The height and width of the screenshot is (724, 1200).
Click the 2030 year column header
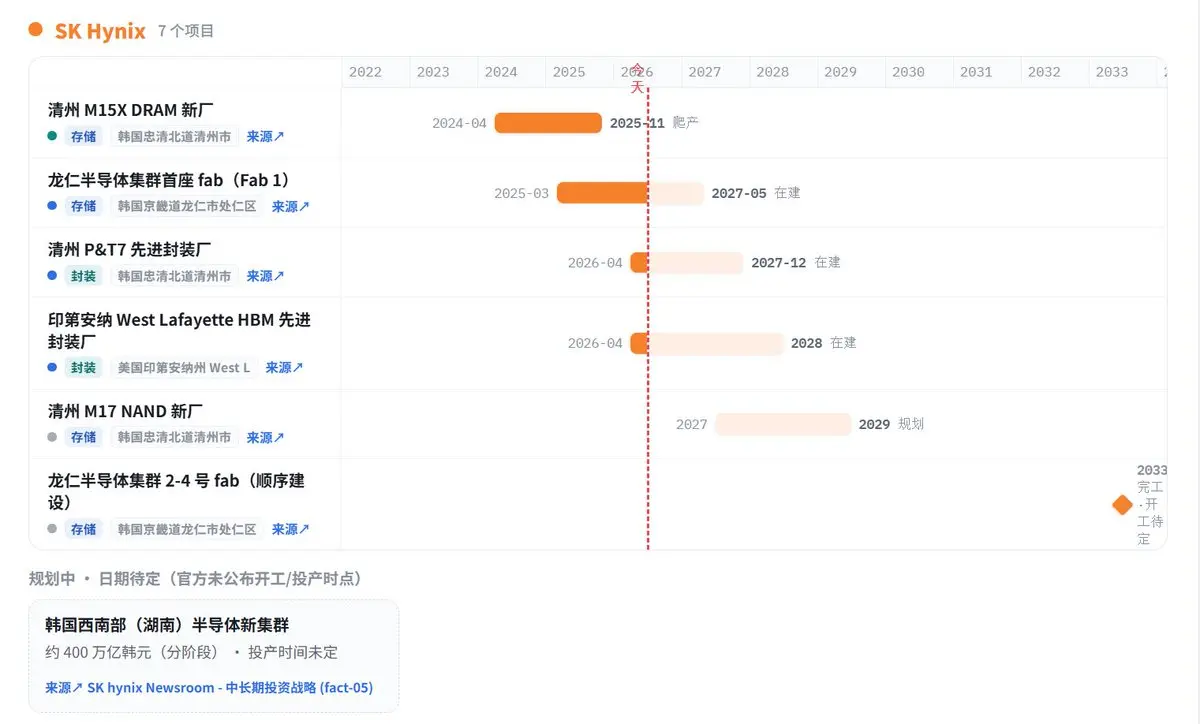pyautogui.click(x=908, y=72)
